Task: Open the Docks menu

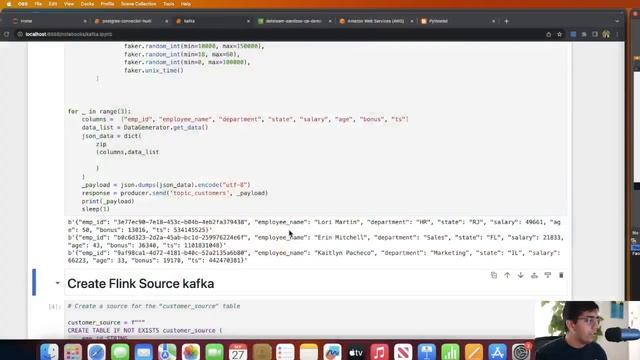Action: click(x=87, y=4)
